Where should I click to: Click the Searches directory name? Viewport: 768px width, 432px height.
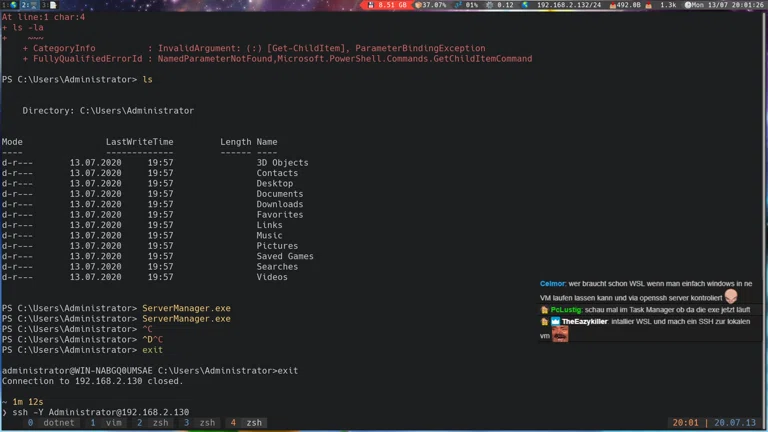pos(277,266)
